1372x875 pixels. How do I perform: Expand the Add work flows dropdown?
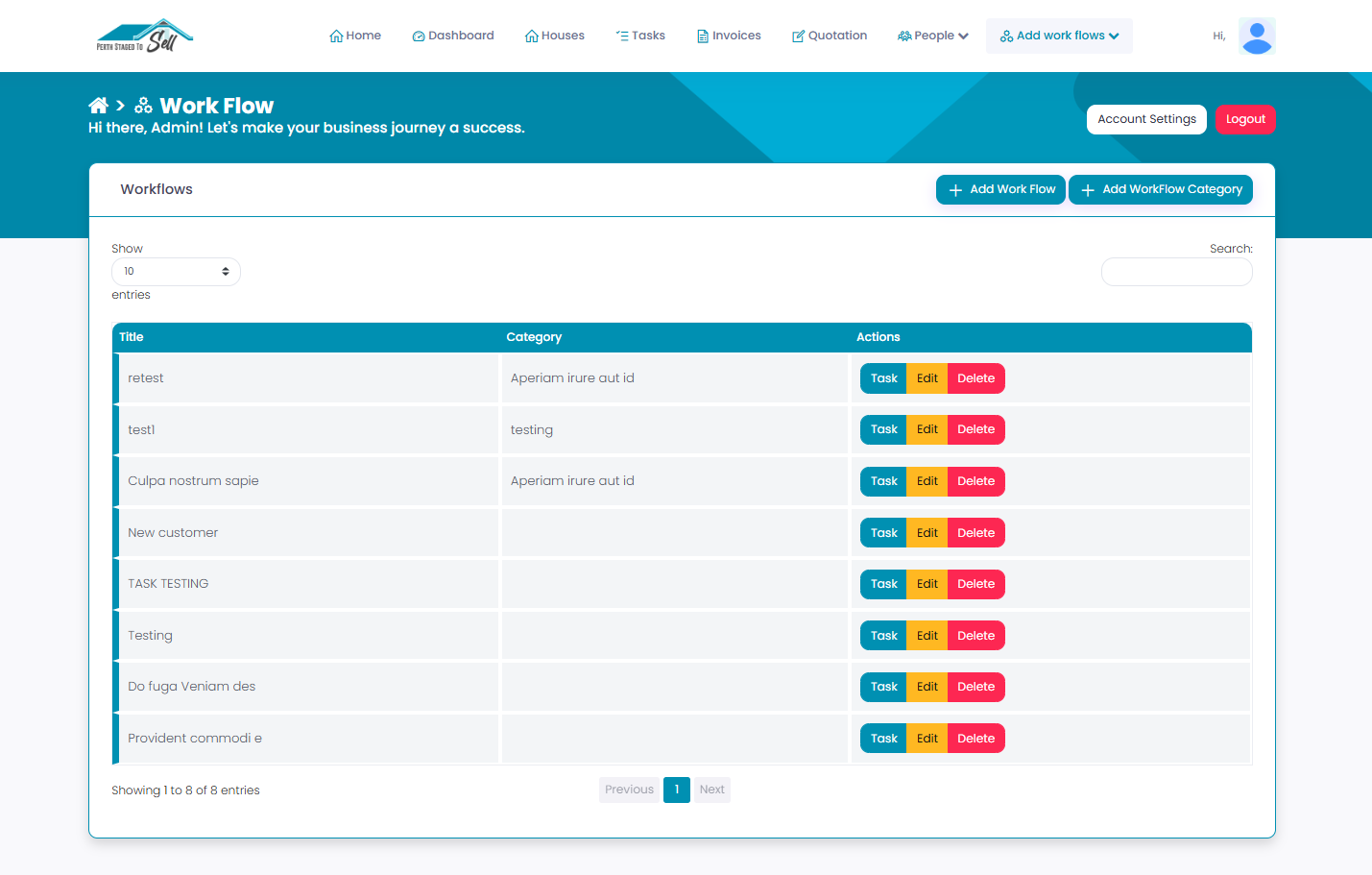point(1059,36)
